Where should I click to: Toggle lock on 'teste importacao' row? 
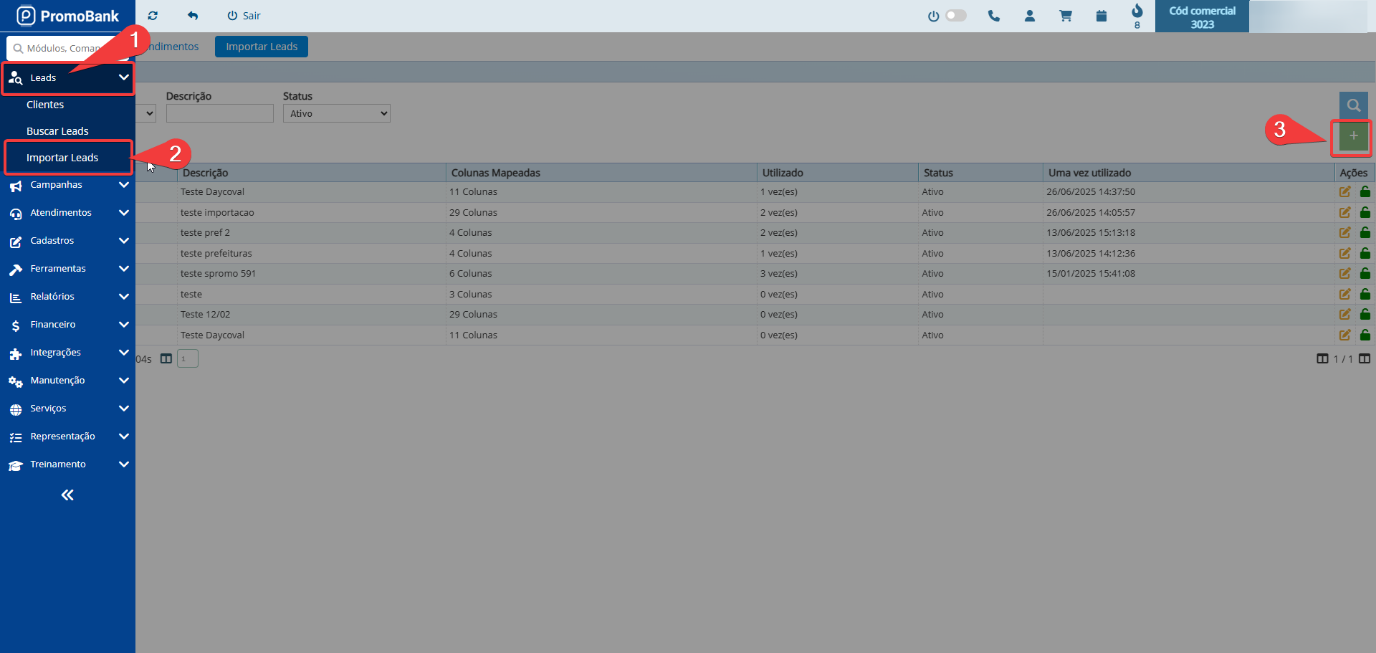1365,212
